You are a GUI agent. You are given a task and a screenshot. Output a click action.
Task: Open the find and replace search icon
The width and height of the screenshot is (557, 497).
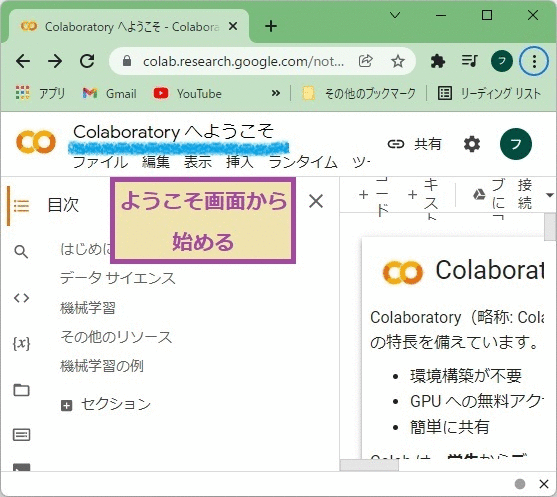[x=21, y=252]
